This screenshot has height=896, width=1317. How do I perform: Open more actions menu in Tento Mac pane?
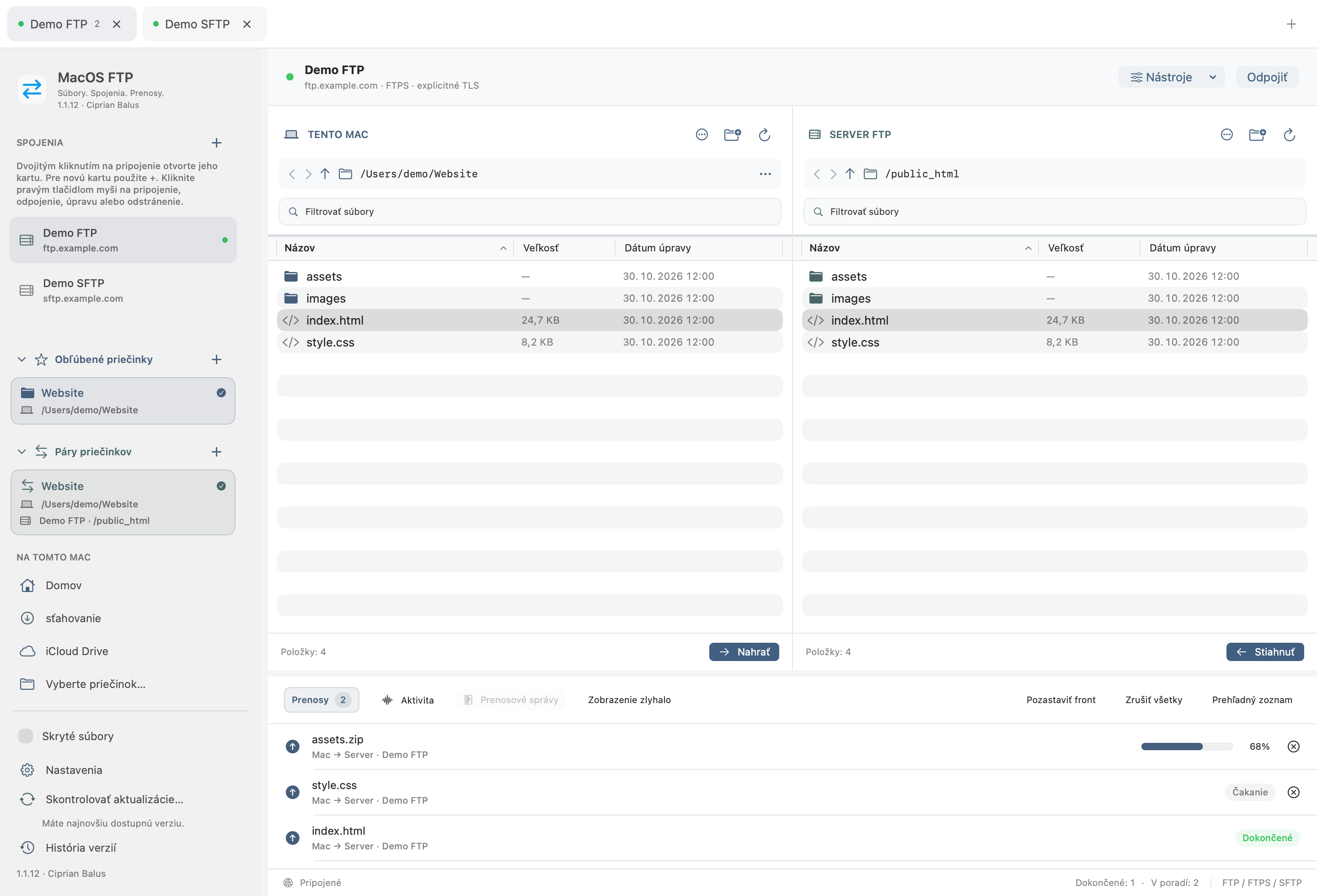[701, 134]
